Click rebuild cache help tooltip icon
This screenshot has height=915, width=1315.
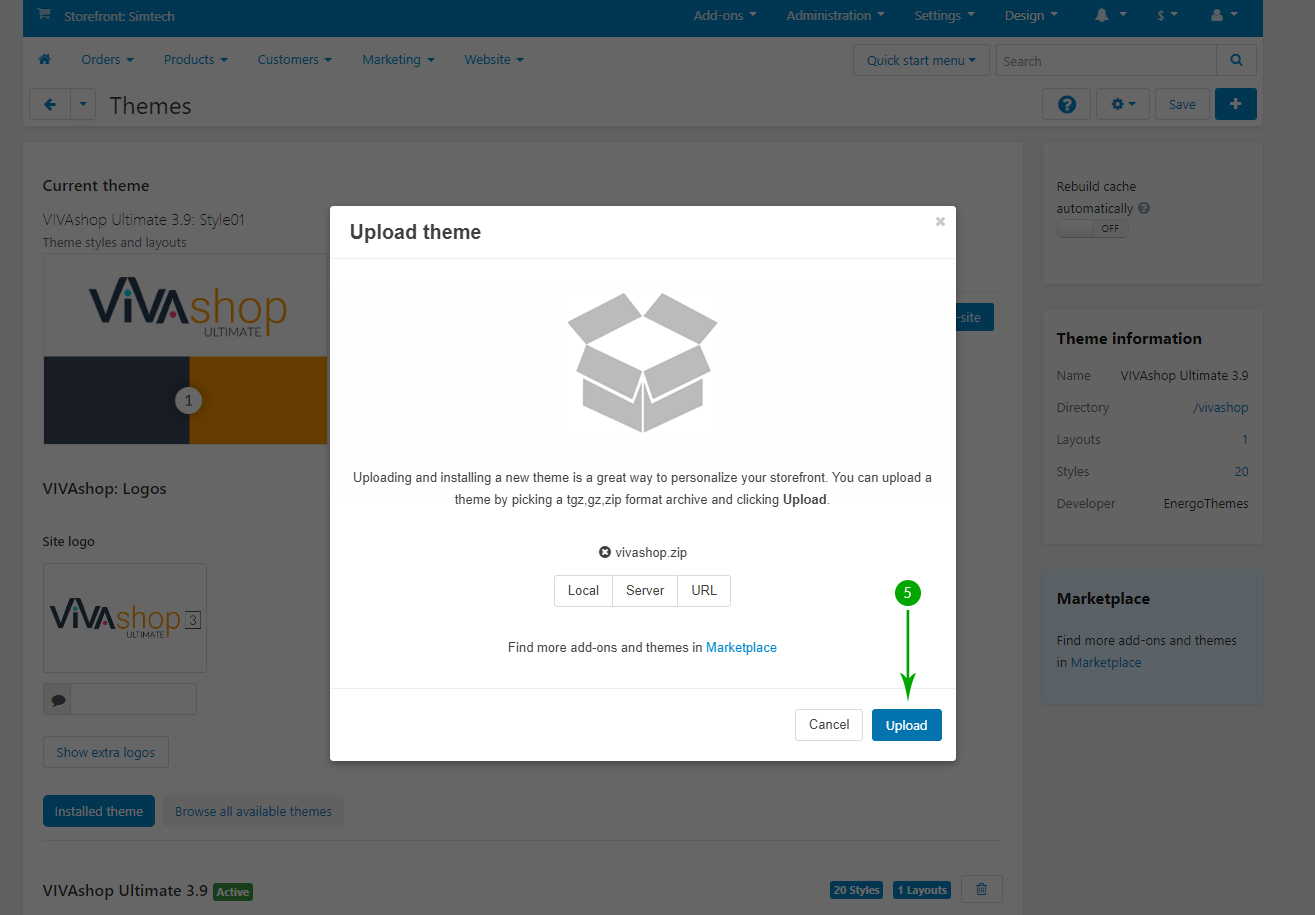[1143, 209]
